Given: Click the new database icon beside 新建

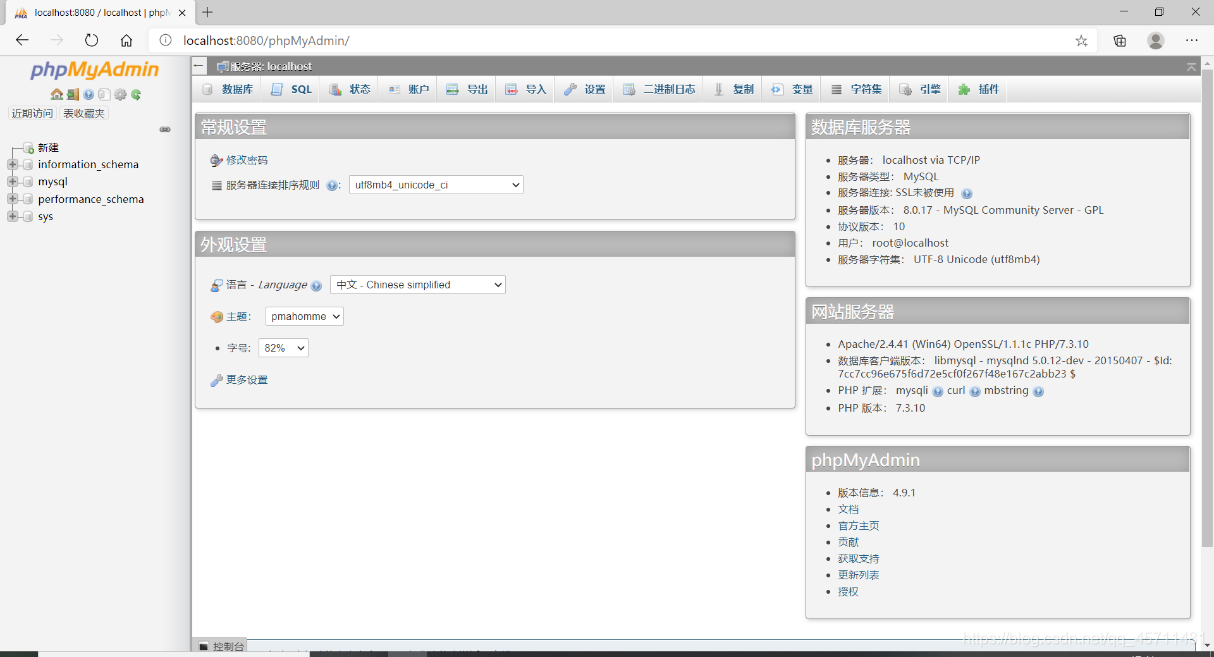Looking at the screenshot, I should [x=29, y=148].
